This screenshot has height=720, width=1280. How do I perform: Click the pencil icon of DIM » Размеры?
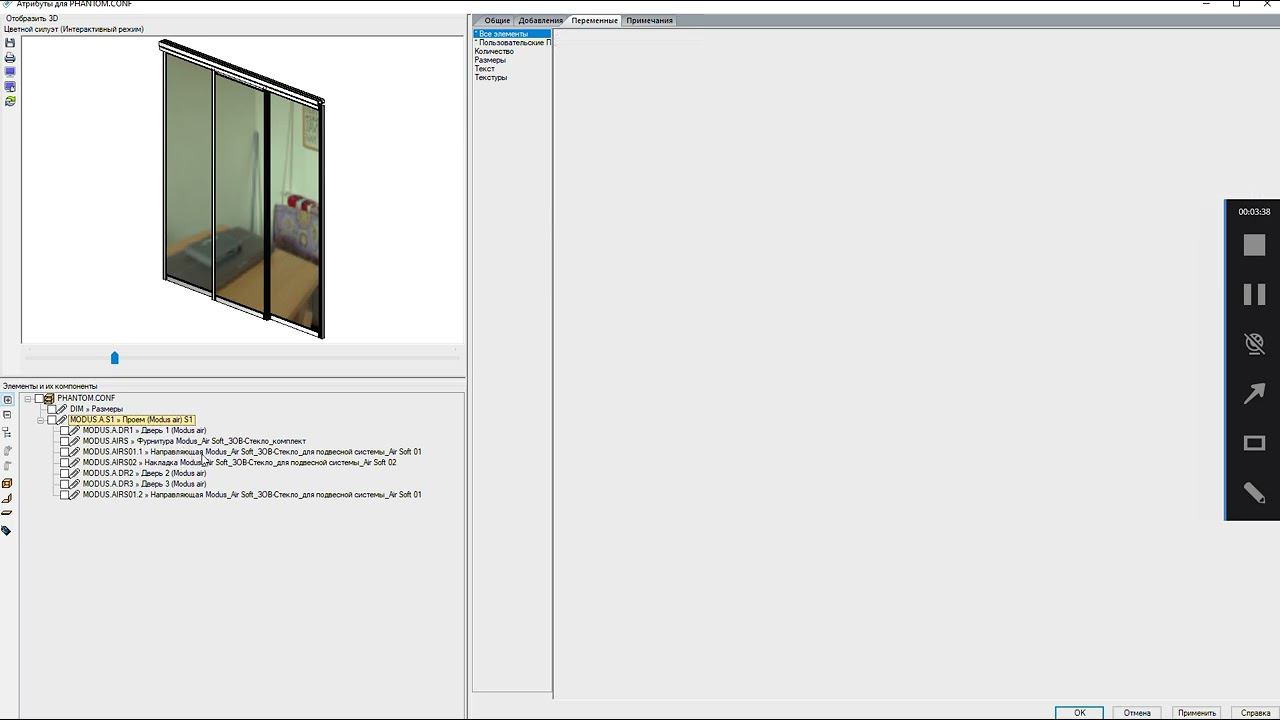pyautogui.click(x=62, y=409)
